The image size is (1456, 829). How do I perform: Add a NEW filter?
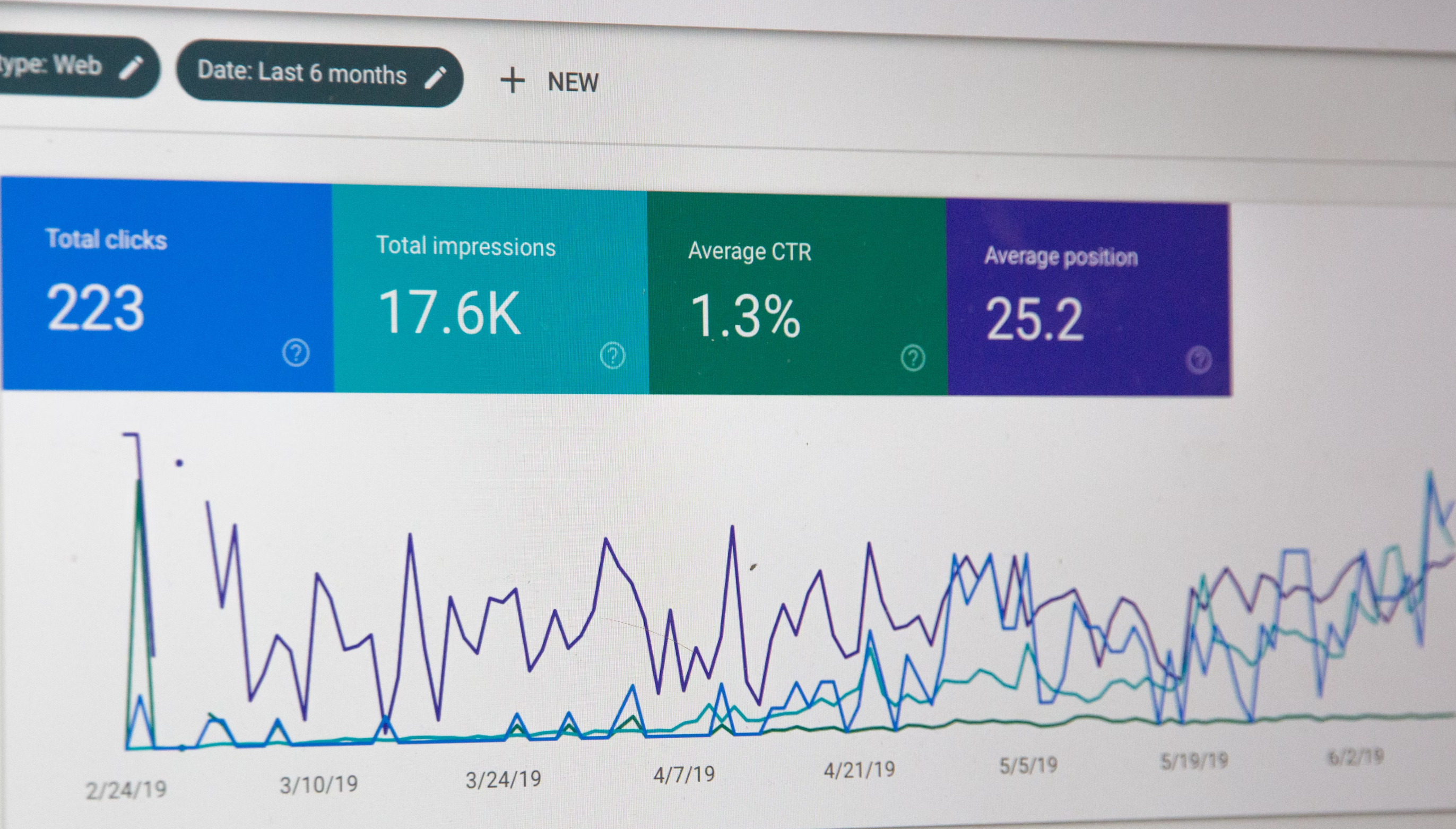(x=573, y=82)
